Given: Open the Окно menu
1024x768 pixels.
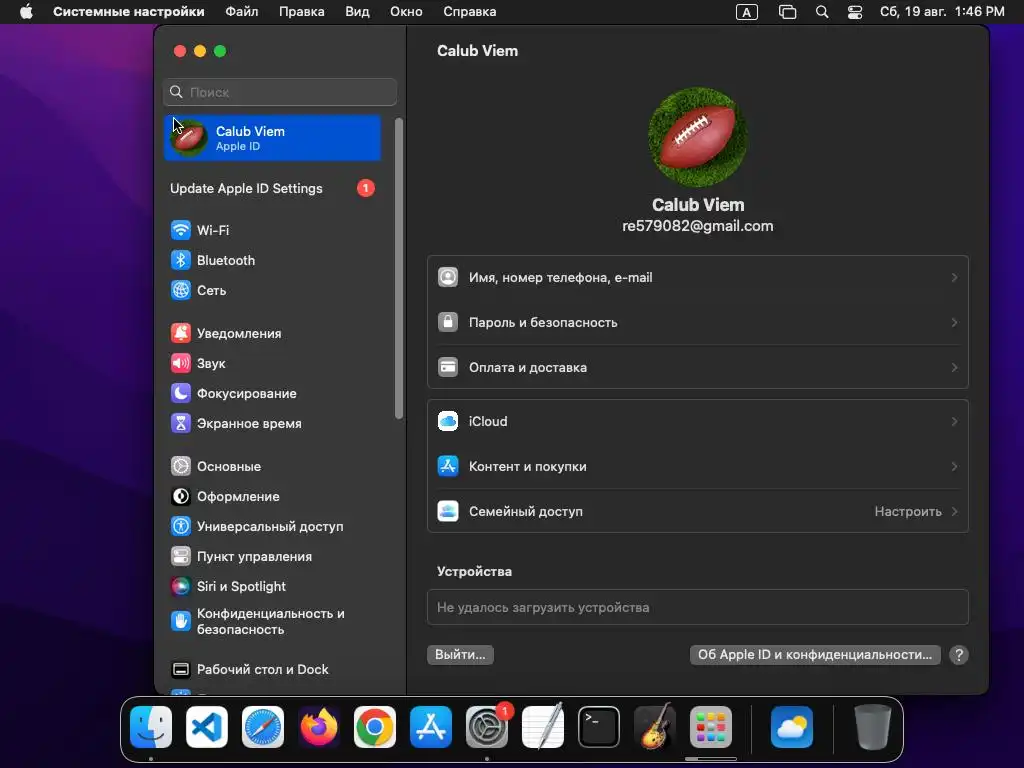Looking at the screenshot, I should (x=406, y=12).
